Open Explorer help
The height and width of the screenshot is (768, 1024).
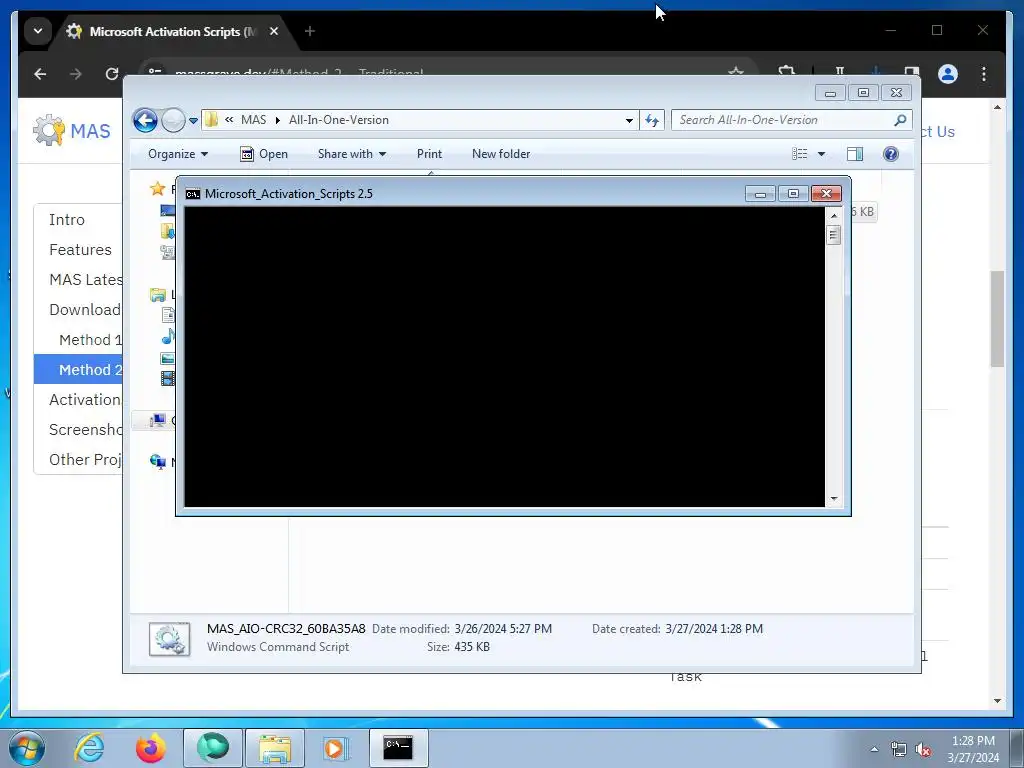891,154
